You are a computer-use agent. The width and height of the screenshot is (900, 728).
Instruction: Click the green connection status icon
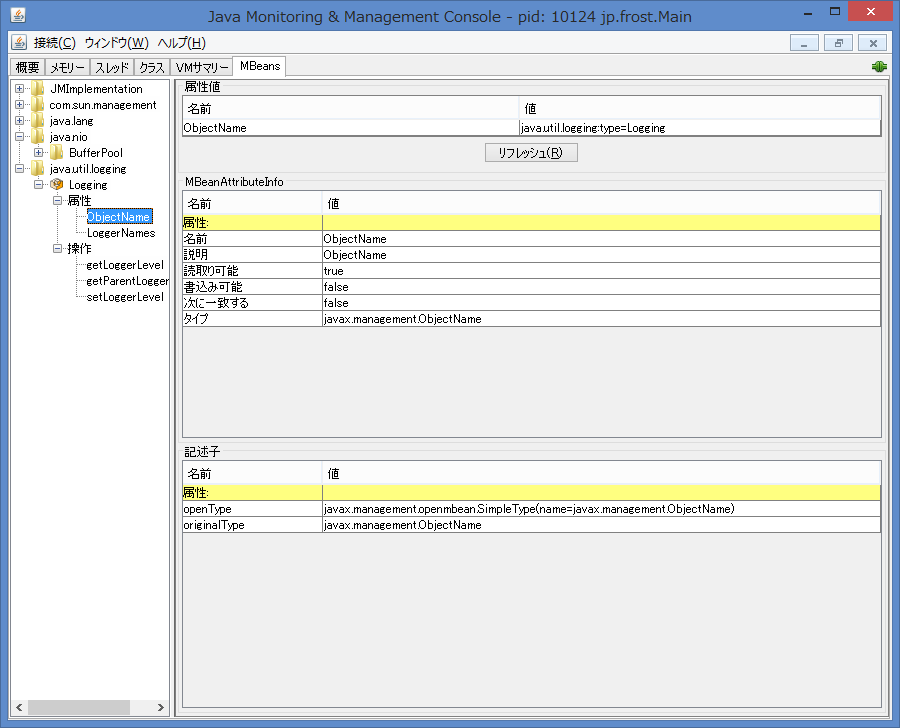pos(878,66)
